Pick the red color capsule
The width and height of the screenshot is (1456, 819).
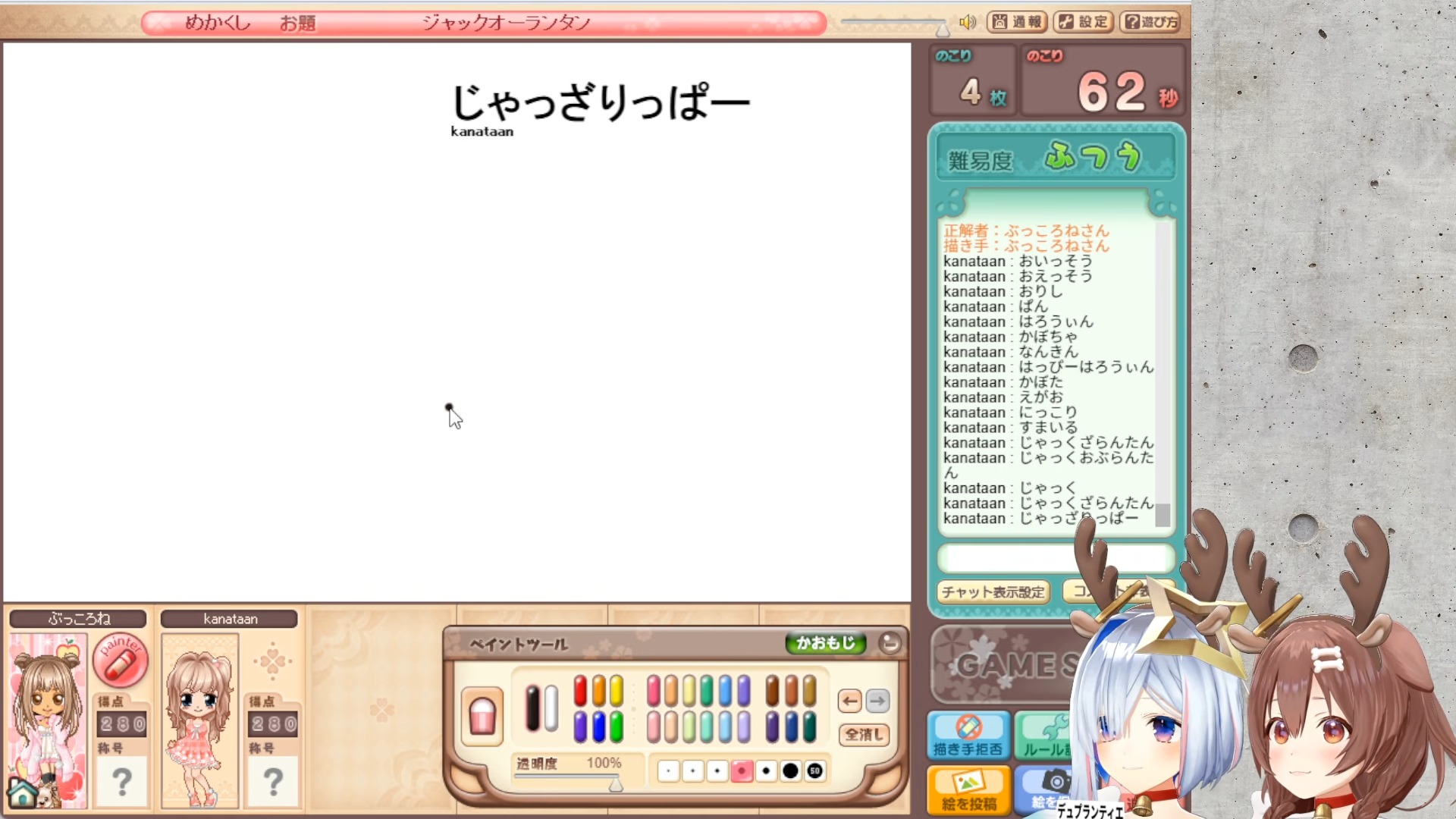click(580, 691)
